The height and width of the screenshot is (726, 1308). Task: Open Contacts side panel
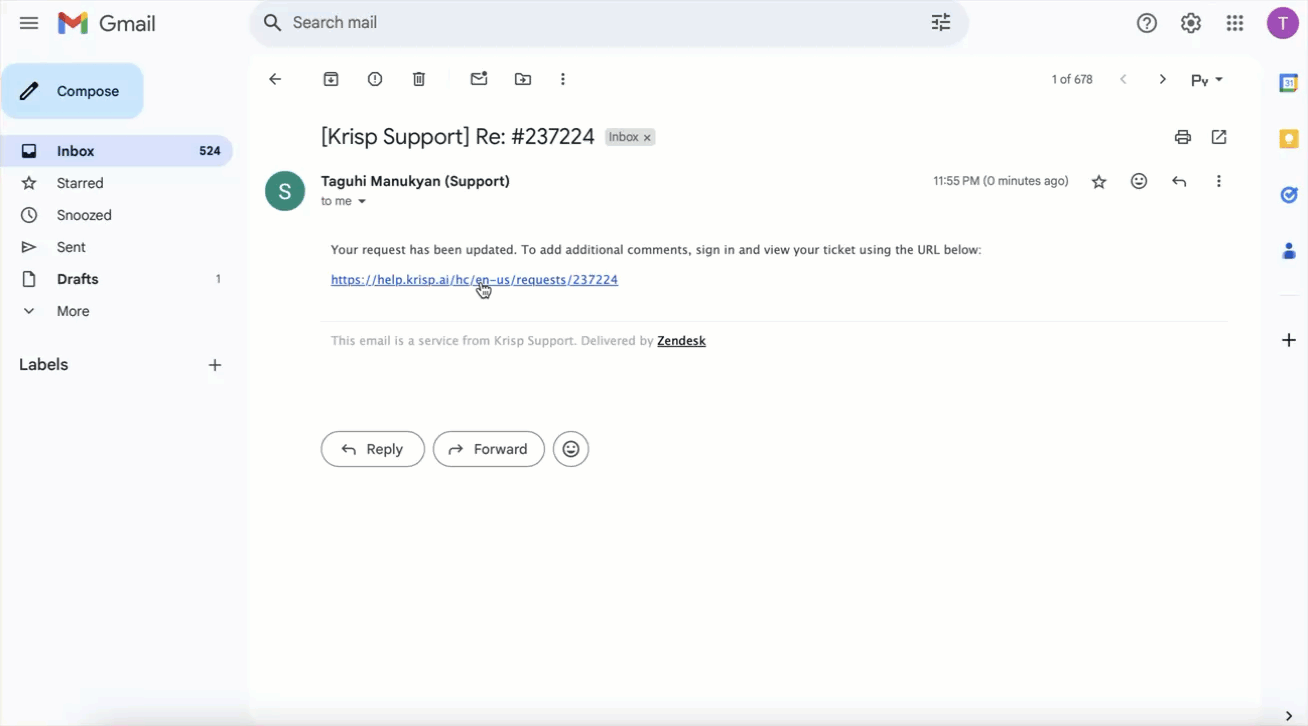[1289, 251]
